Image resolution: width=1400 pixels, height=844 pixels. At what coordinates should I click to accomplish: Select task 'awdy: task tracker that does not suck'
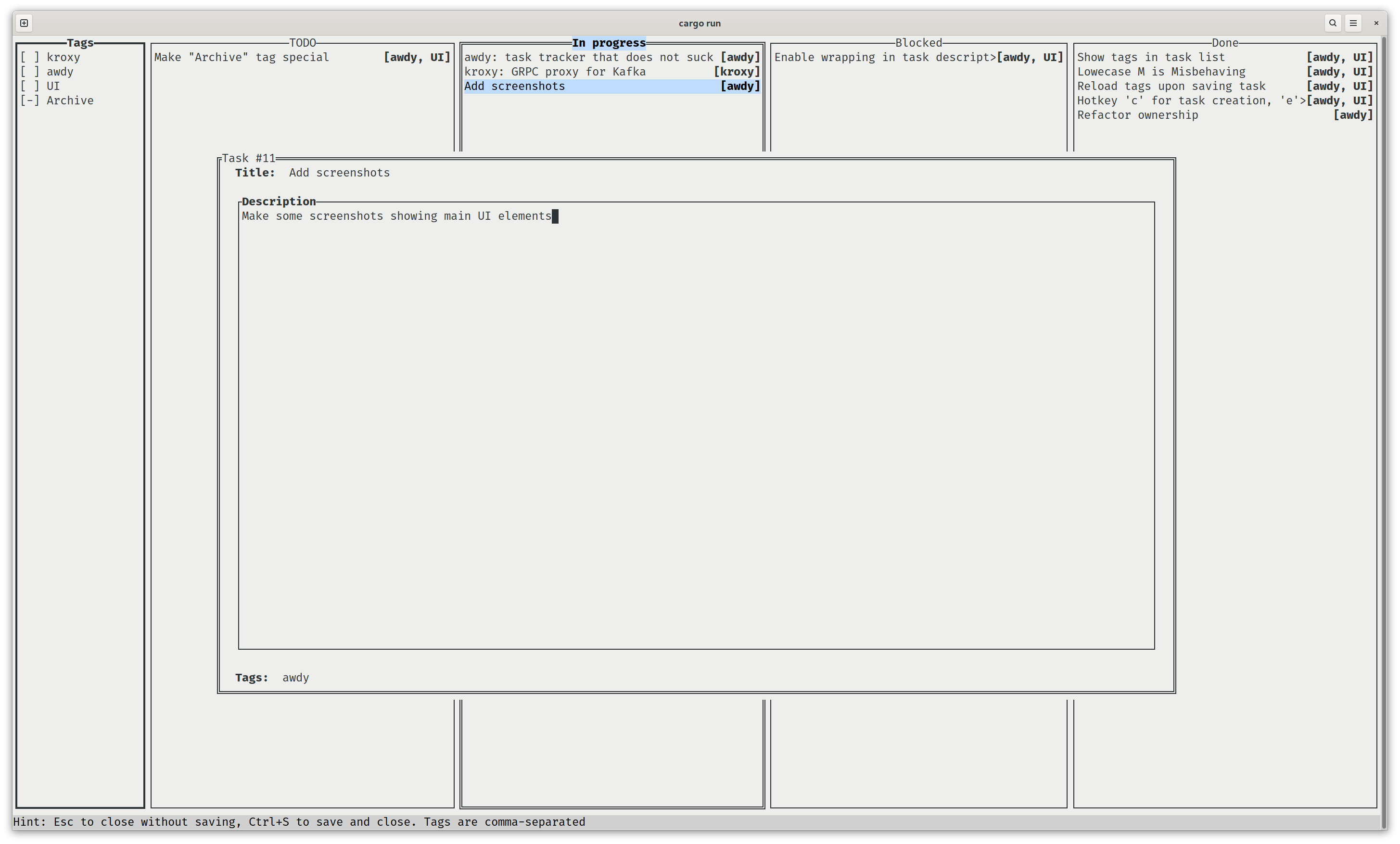coord(612,57)
